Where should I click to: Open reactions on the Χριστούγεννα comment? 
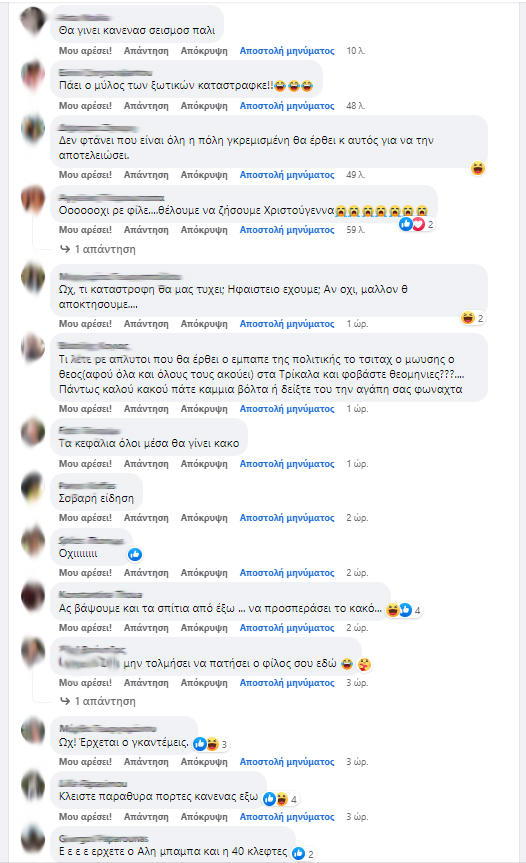(x=417, y=224)
